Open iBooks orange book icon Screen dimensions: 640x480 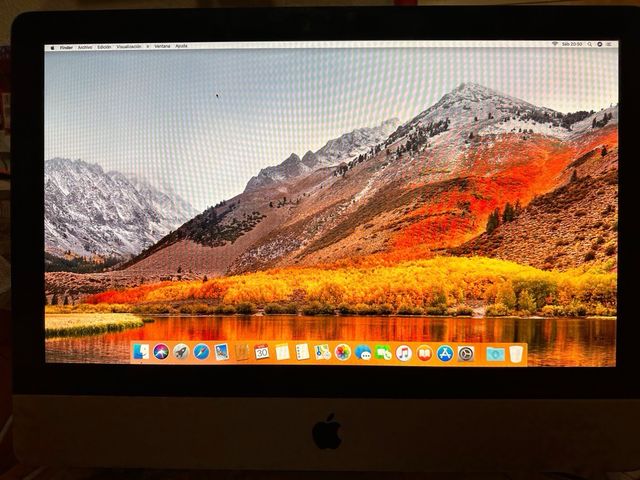(x=424, y=353)
